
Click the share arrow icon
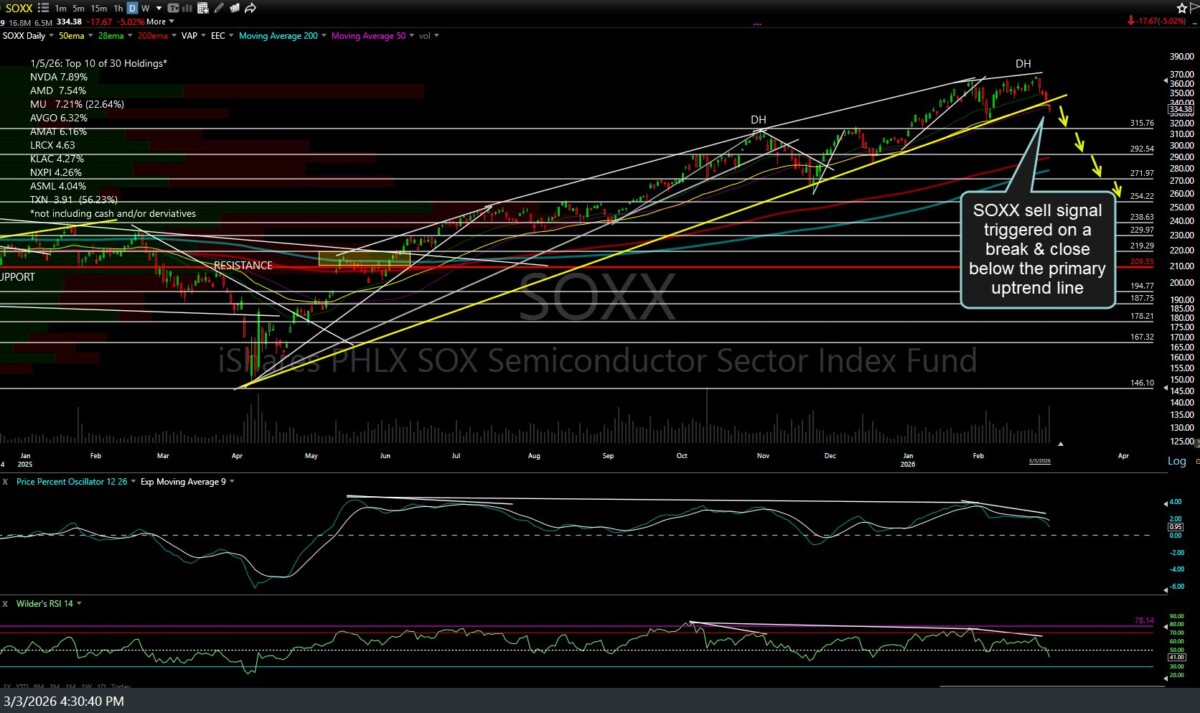(x=251, y=8)
